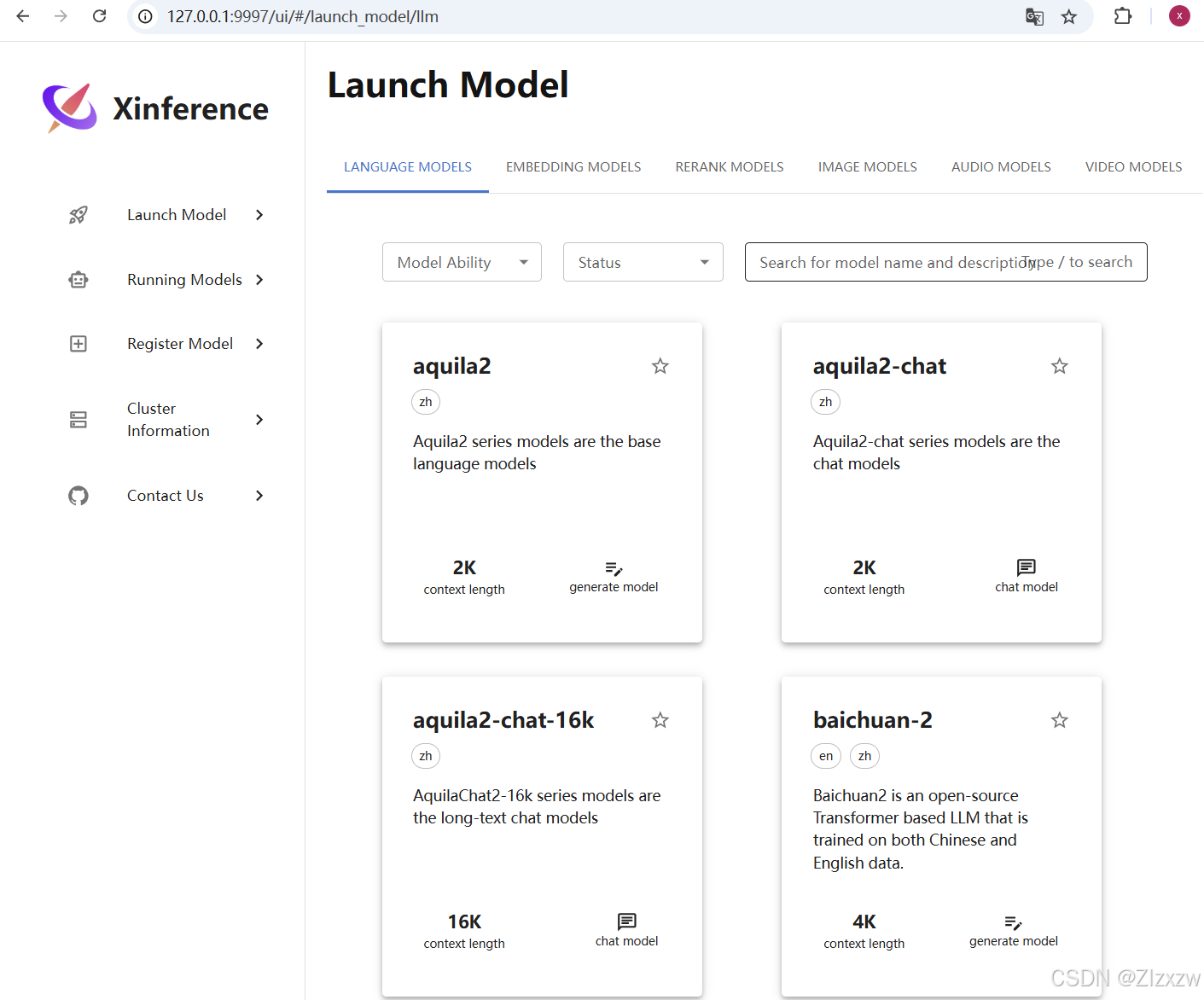
Task: Open Cluster Information from the sidebar
Action: click(x=168, y=420)
